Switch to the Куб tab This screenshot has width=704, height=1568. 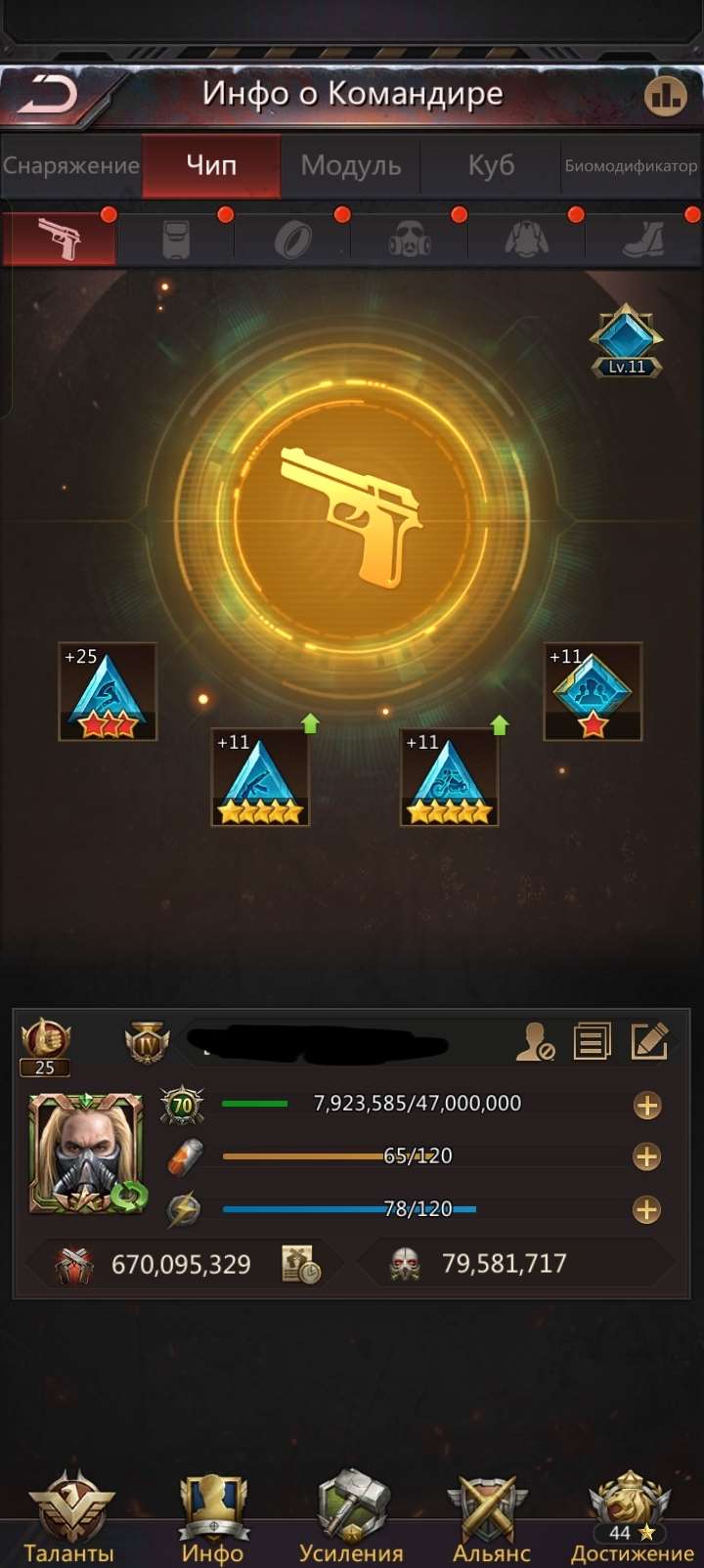pos(491,165)
